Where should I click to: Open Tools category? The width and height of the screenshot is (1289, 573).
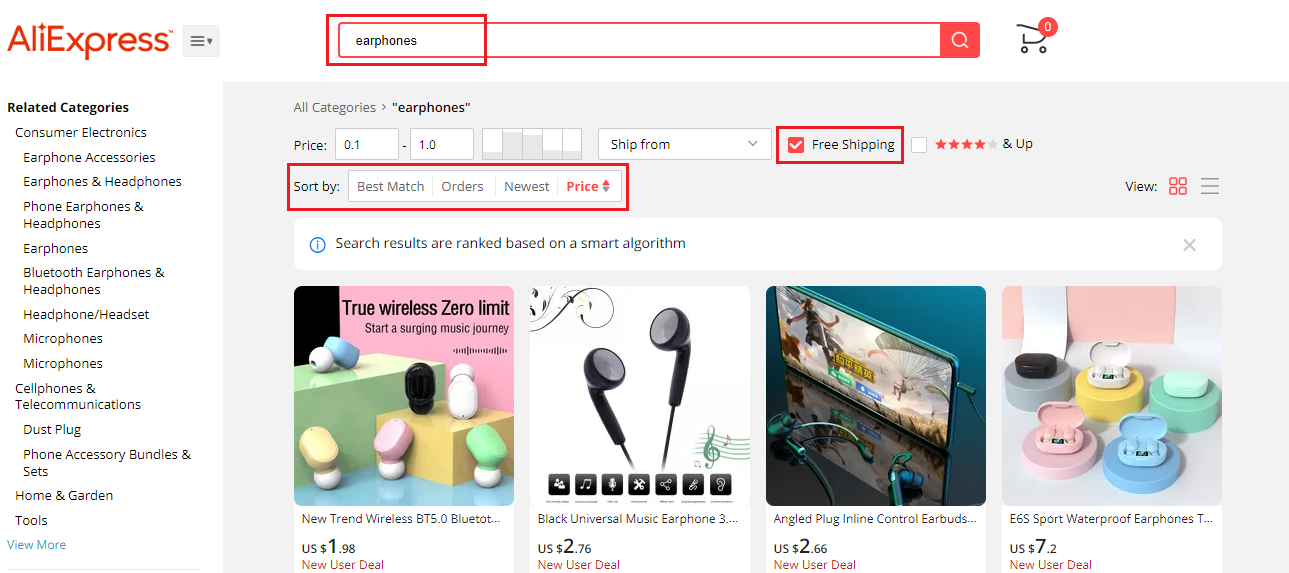click(31, 520)
